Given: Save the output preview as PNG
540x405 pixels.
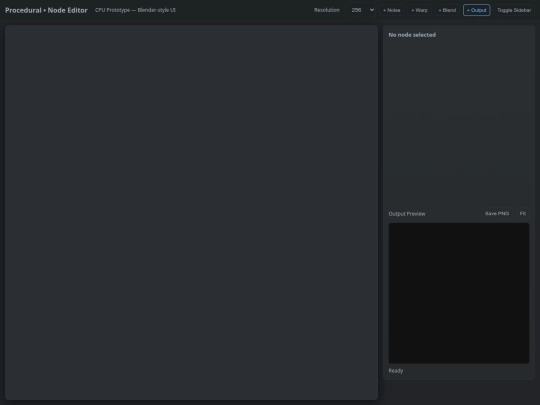Looking at the screenshot, I should [x=497, y=214].
